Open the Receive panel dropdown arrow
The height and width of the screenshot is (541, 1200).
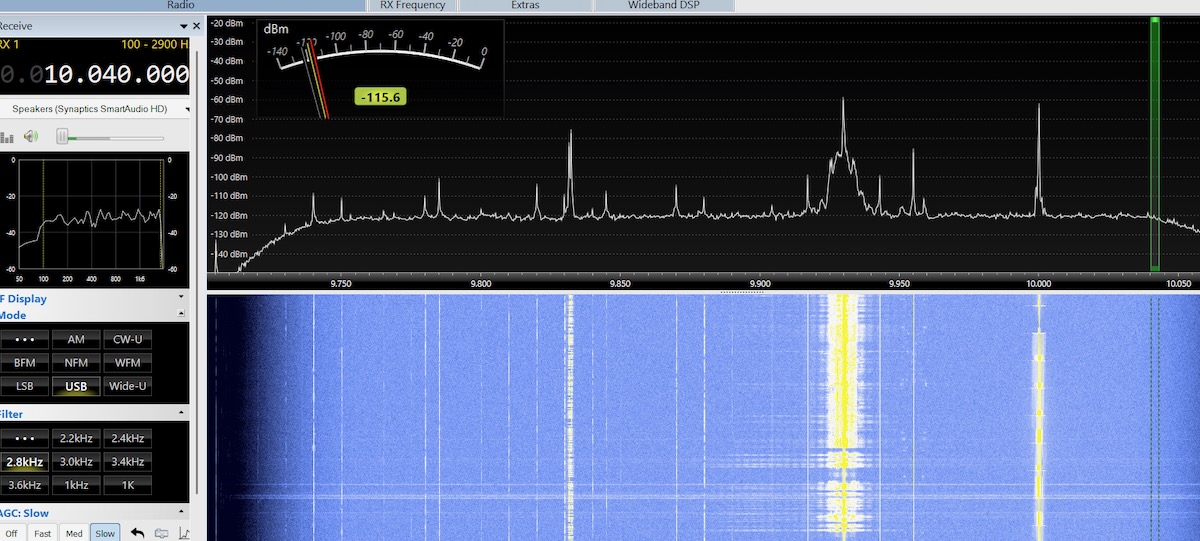coord(182,26)
